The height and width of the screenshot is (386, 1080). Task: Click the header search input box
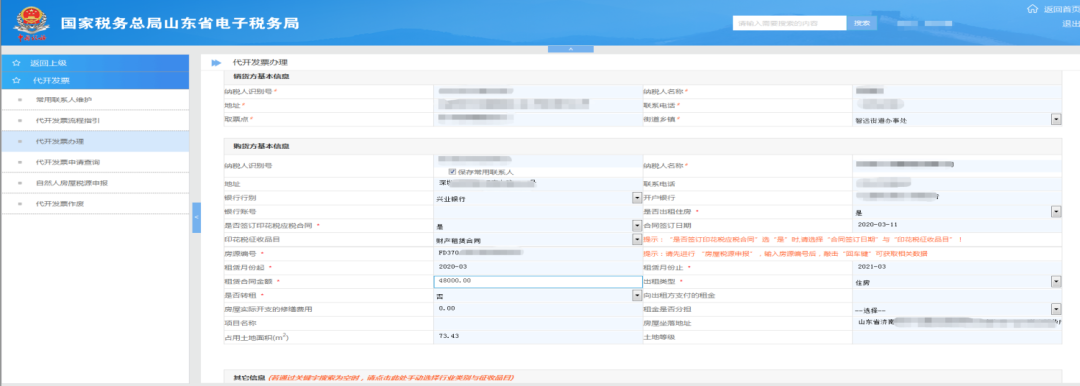[789, 23]
